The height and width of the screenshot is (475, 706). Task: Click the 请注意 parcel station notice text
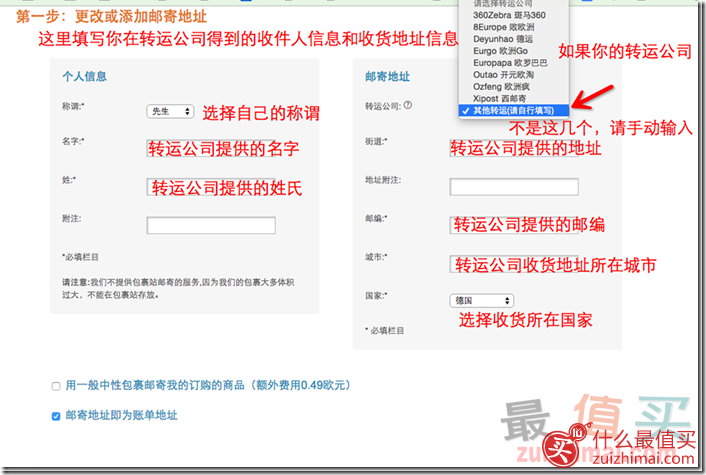click(178, 289)
